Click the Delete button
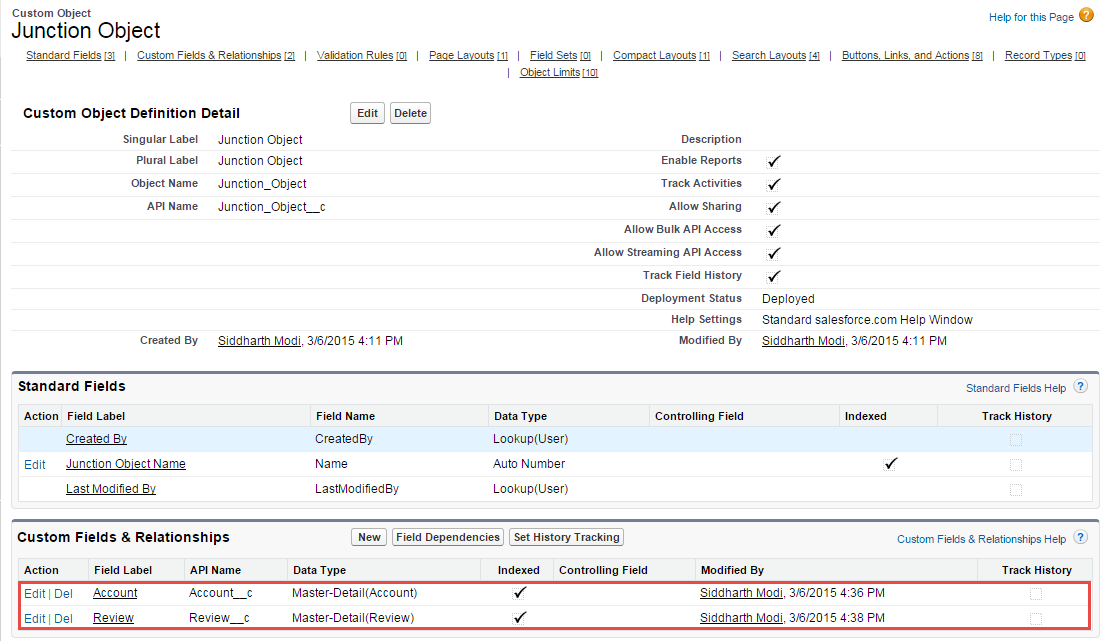The image size is (1105, 641). (410, 112)
